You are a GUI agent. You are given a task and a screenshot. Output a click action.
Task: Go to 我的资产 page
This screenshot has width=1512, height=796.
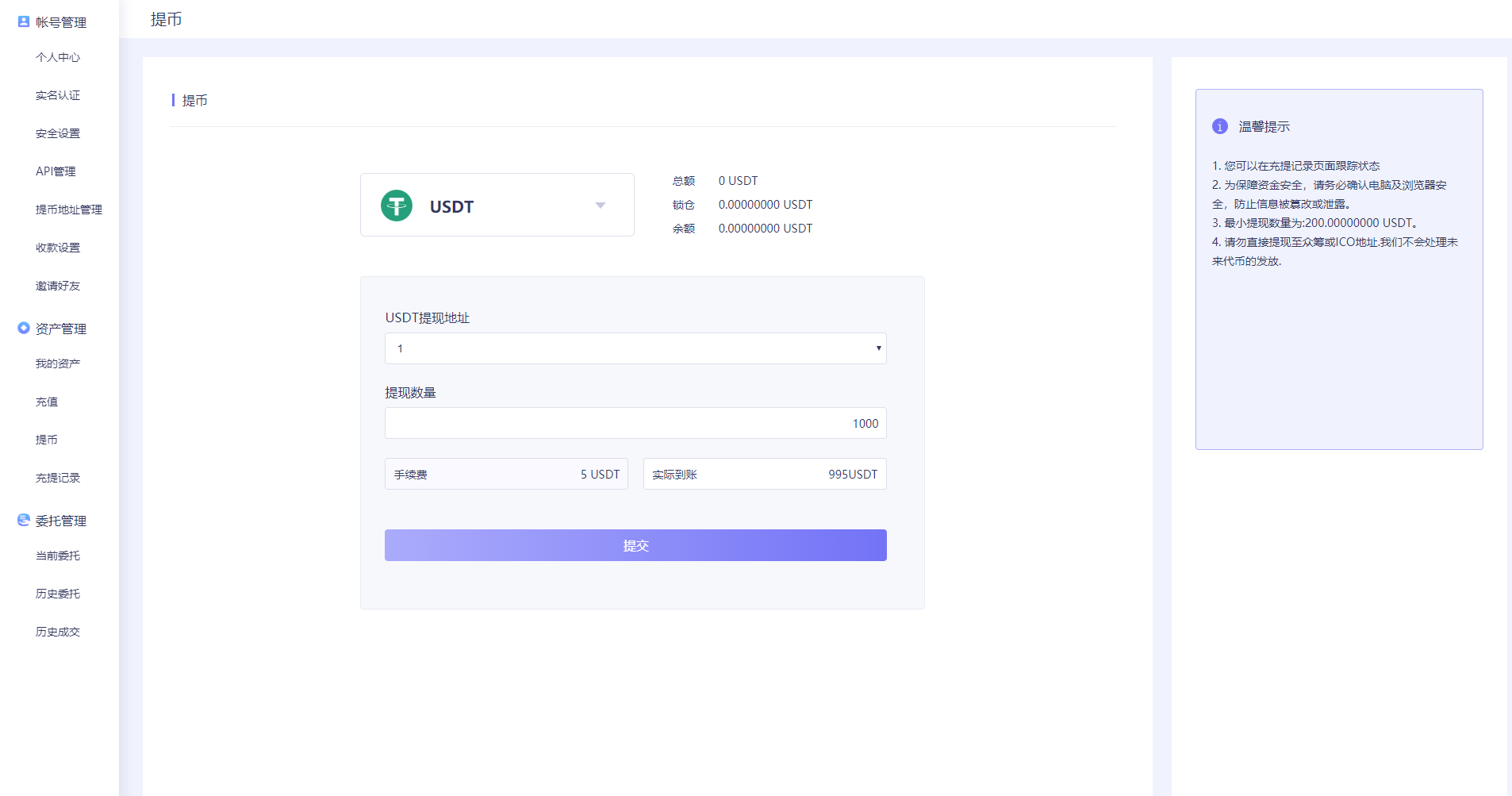click(x=58, y=363)
